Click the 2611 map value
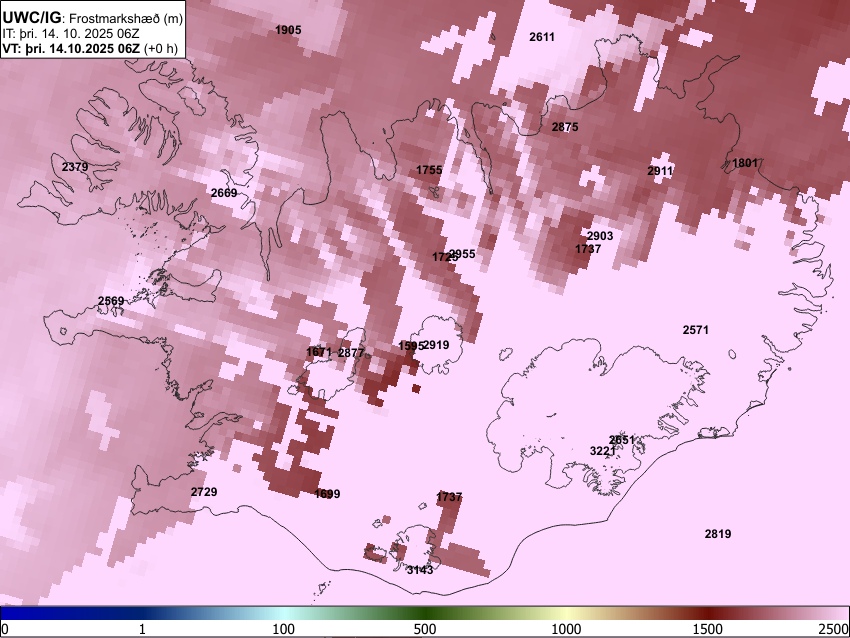Screen dimensions: 850x638 (x=542, y=37)
